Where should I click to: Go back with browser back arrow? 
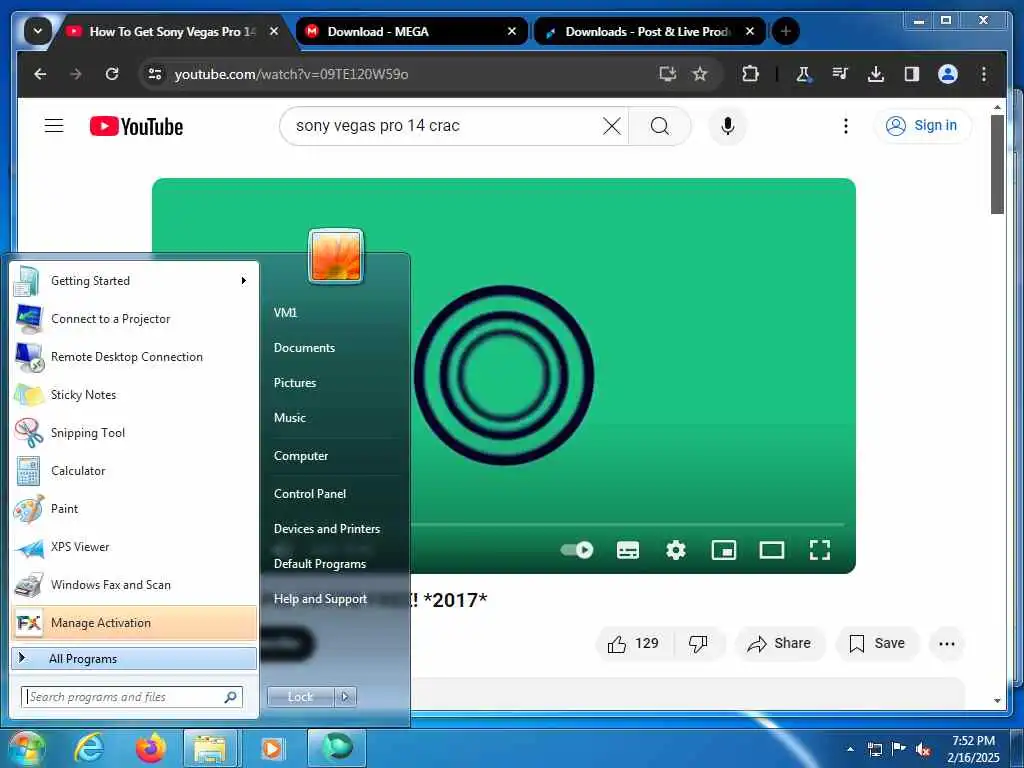pyautogui.click(x=40, y=74)
